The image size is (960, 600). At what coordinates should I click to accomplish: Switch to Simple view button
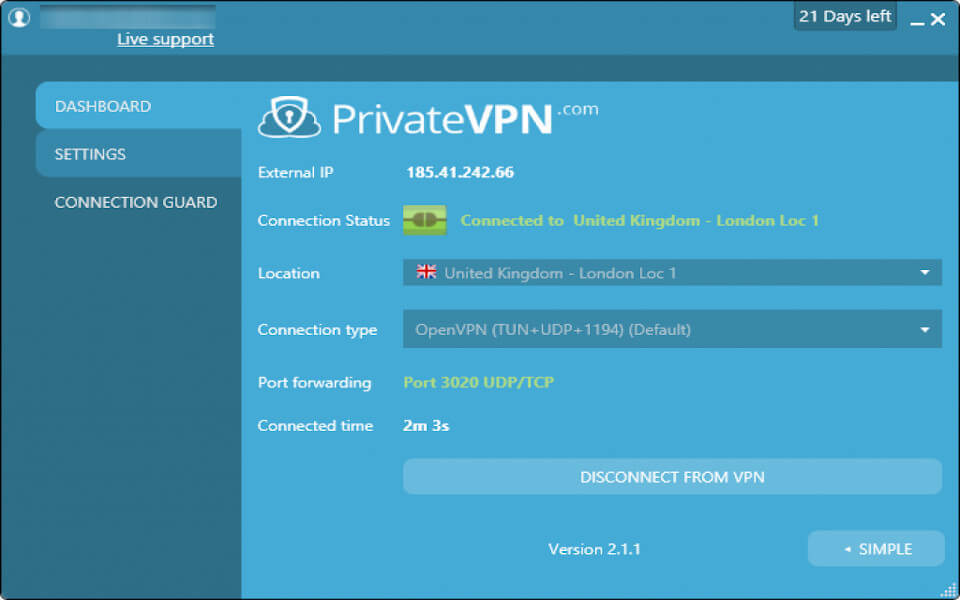pos(876,549)
